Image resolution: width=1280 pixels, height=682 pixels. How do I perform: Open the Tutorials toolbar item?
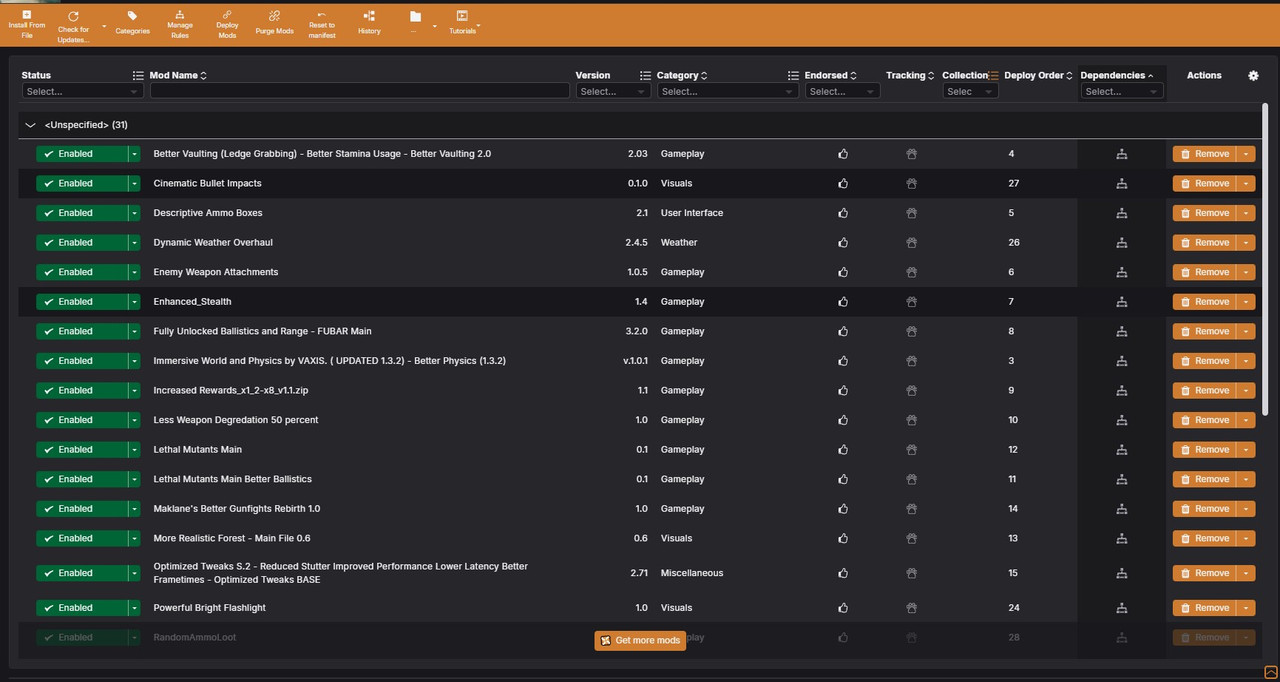click(462, 22)
